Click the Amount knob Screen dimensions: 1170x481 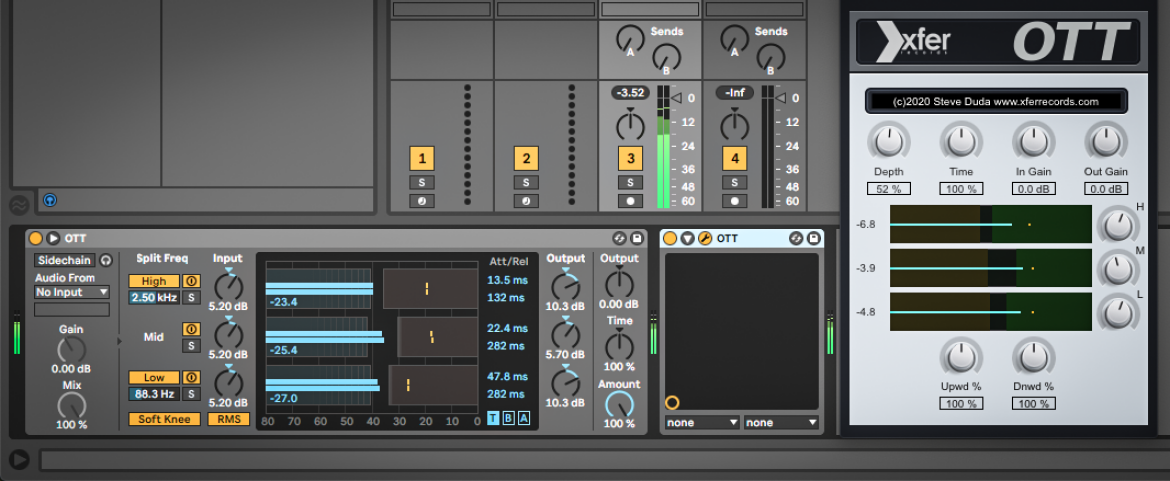619,404
